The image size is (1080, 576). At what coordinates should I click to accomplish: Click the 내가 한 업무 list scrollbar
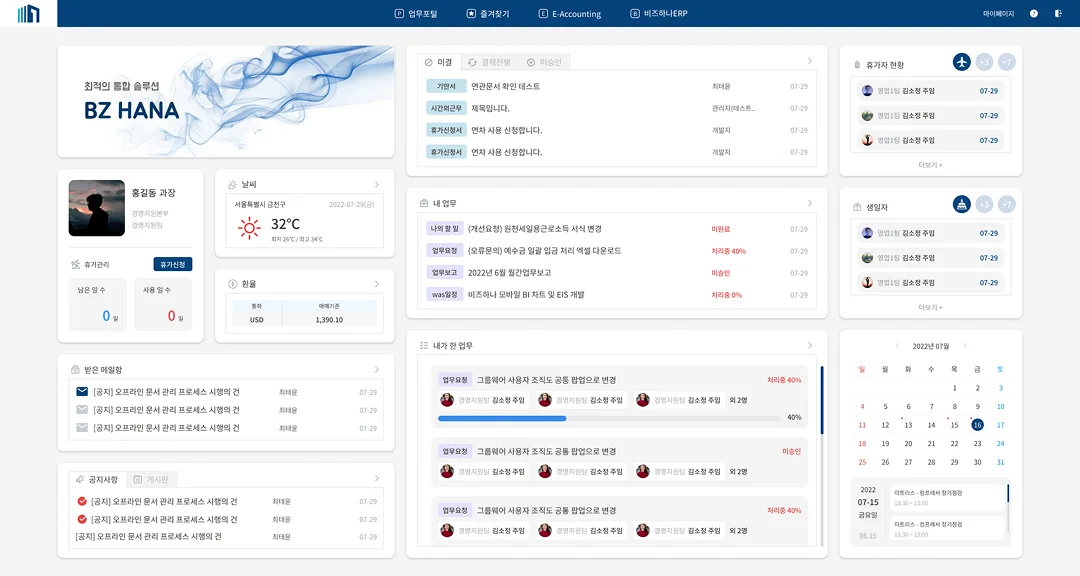pyautogui.click(x=822, y=400)
